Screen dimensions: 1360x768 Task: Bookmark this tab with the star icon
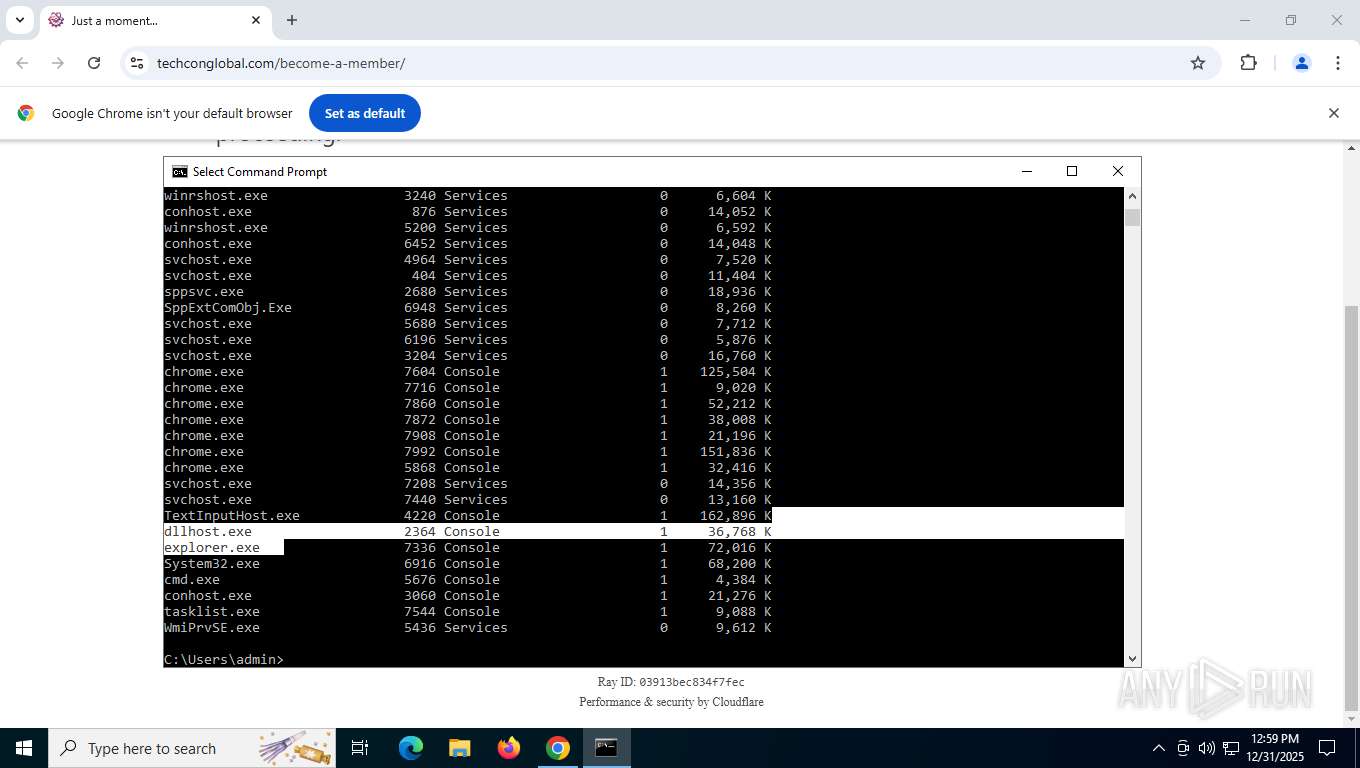(x=1198, y=63)
